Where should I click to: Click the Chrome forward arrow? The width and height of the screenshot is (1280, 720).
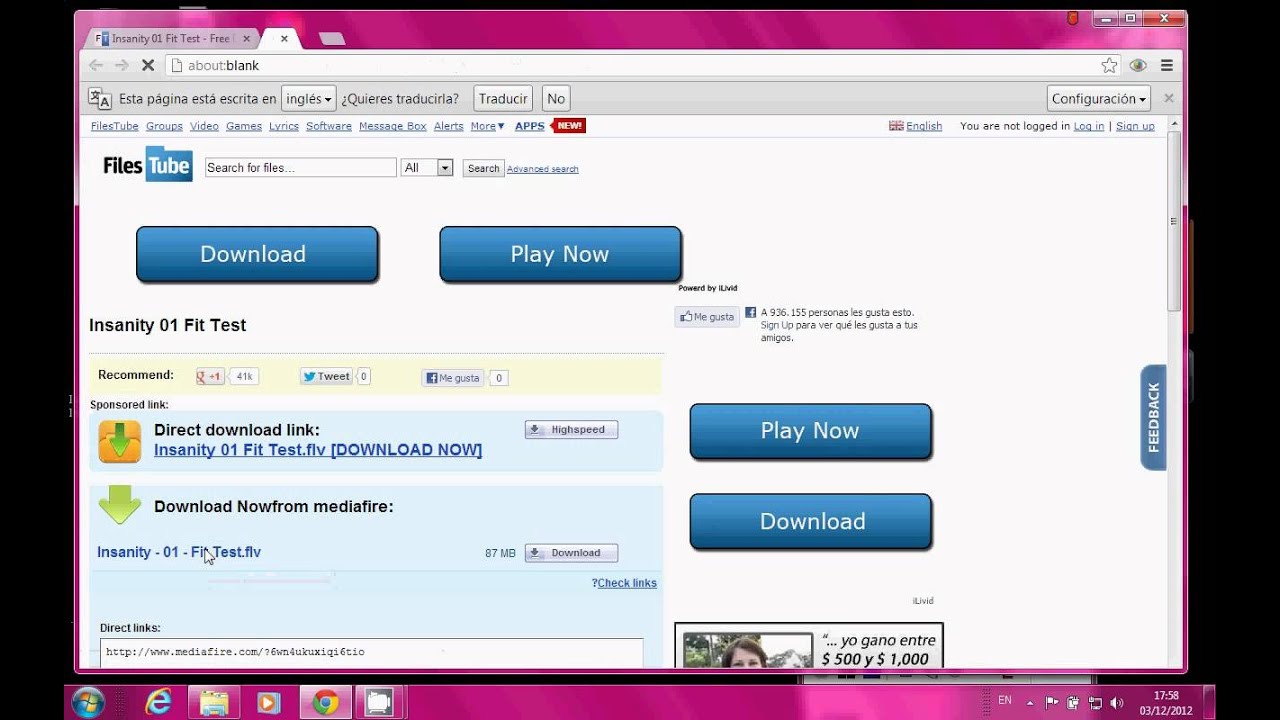pos(121,65)
